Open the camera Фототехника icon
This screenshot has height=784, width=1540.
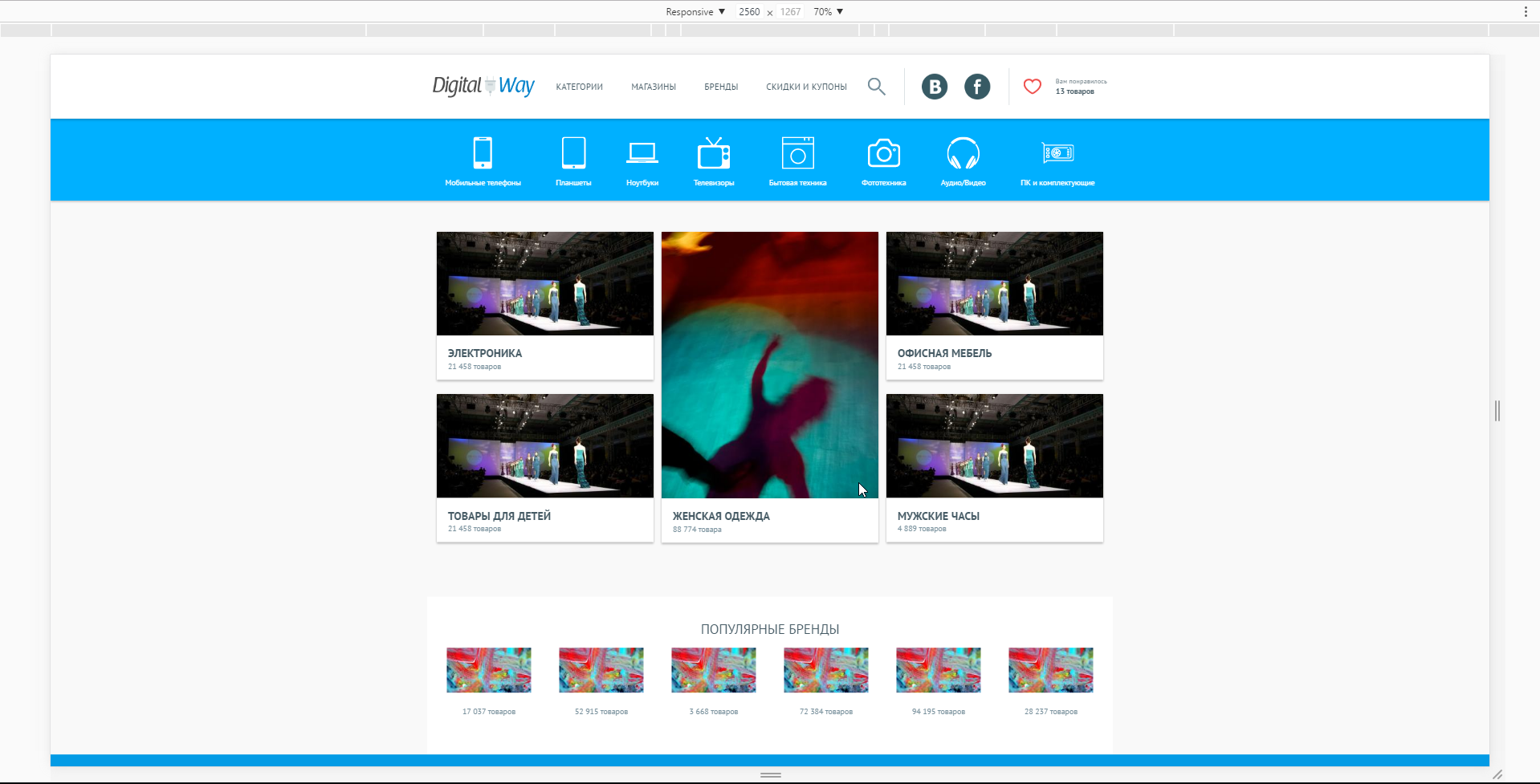click(x=883, y=152)
